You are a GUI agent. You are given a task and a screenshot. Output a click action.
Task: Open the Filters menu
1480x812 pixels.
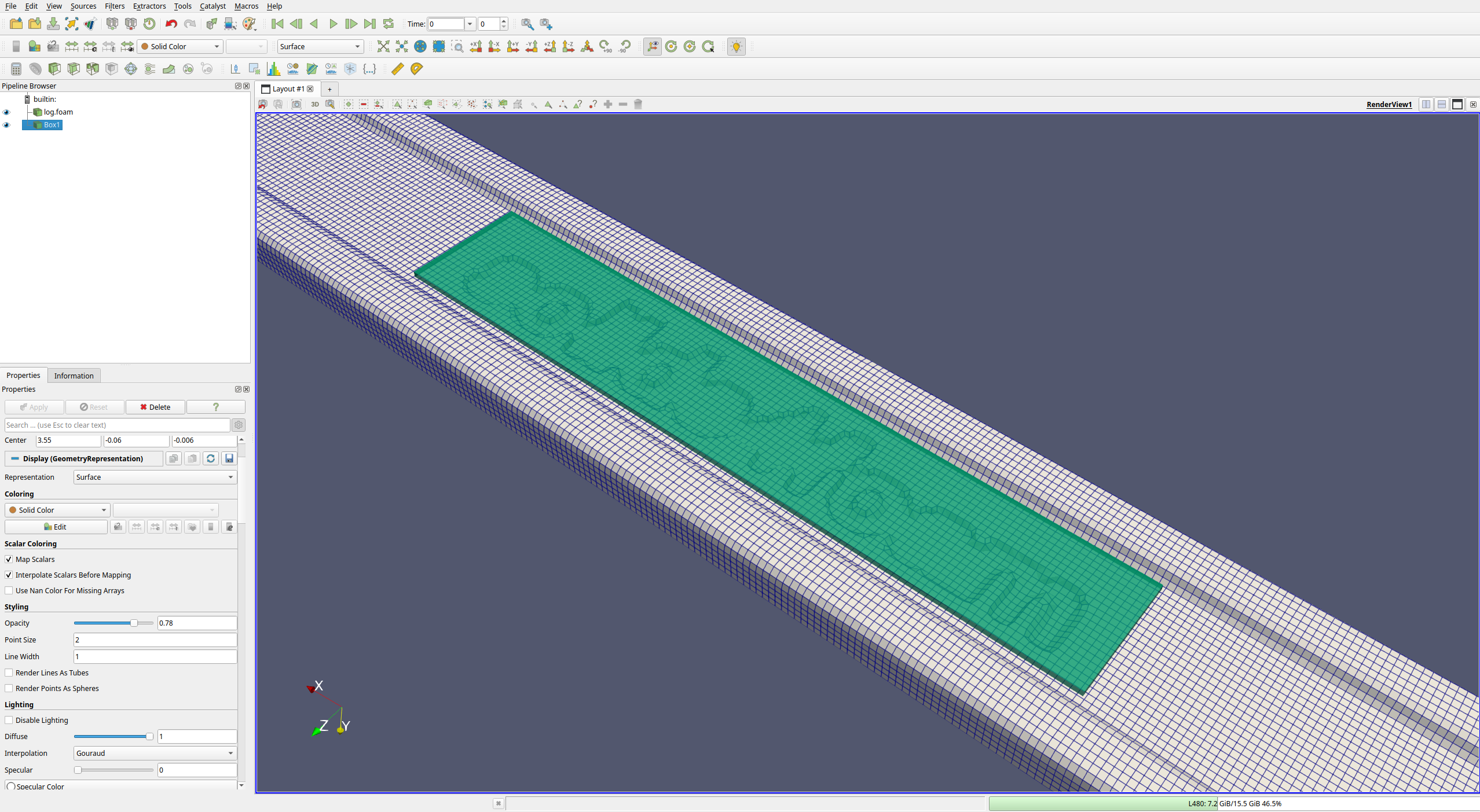click(114, 6)
